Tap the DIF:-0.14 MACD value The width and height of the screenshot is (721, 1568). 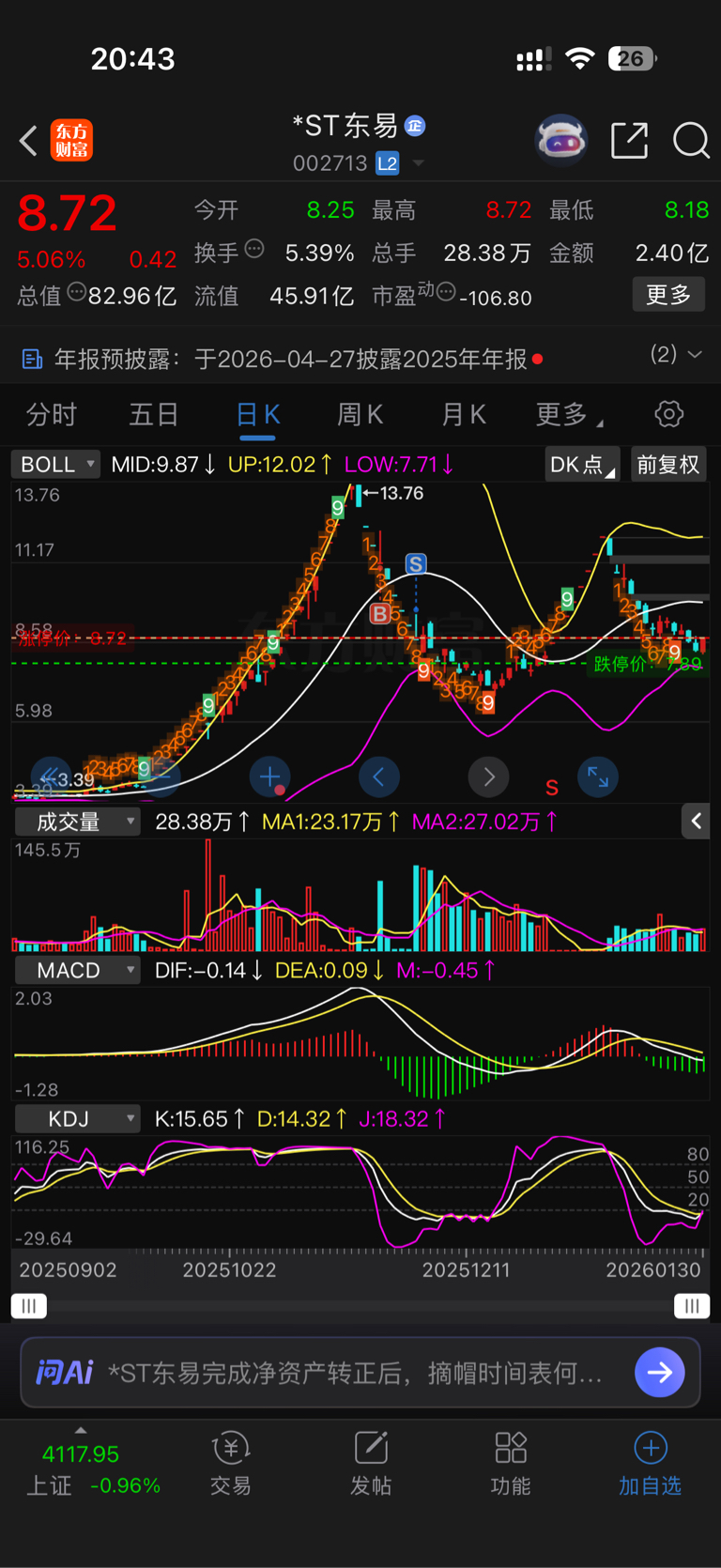coord(208,970)
